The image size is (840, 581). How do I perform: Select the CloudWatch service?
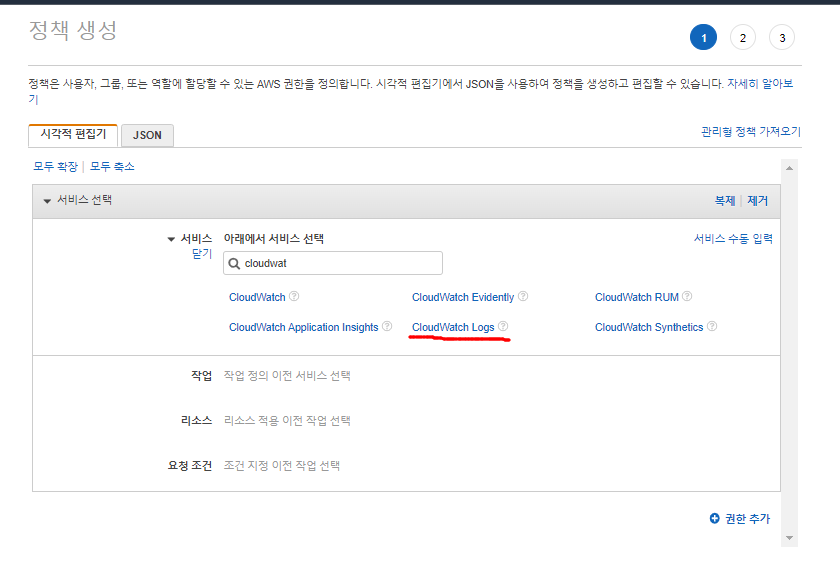[257, 297]
